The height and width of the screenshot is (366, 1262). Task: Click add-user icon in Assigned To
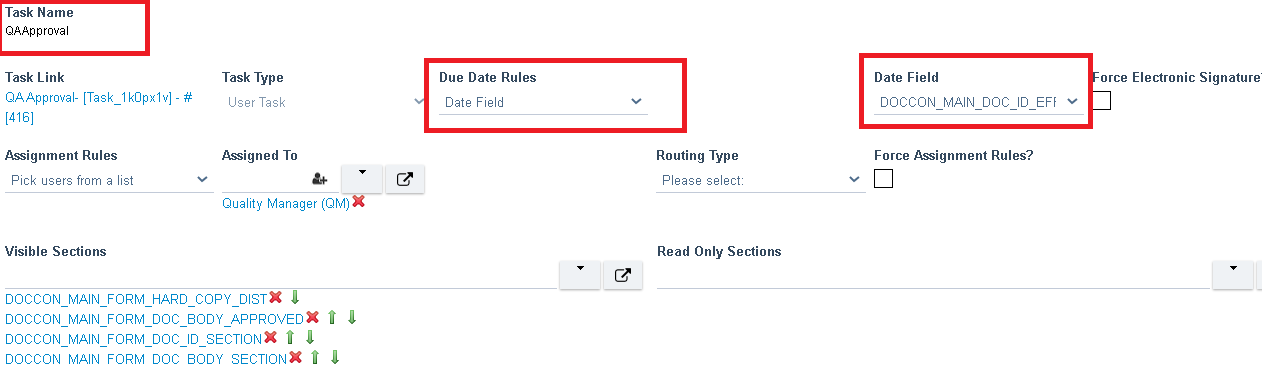(320, 179)
